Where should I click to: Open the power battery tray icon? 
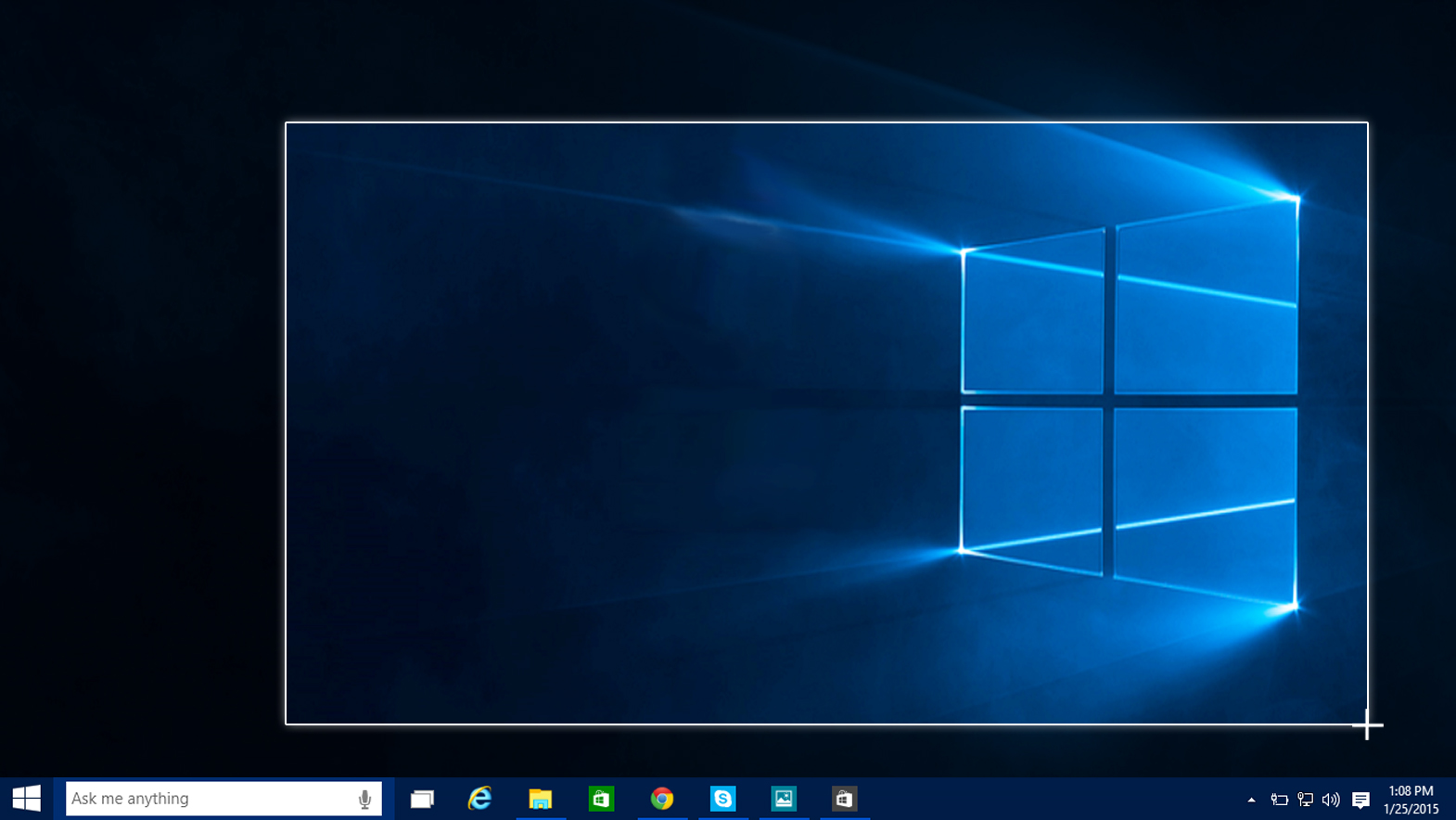pos(1279,800)
